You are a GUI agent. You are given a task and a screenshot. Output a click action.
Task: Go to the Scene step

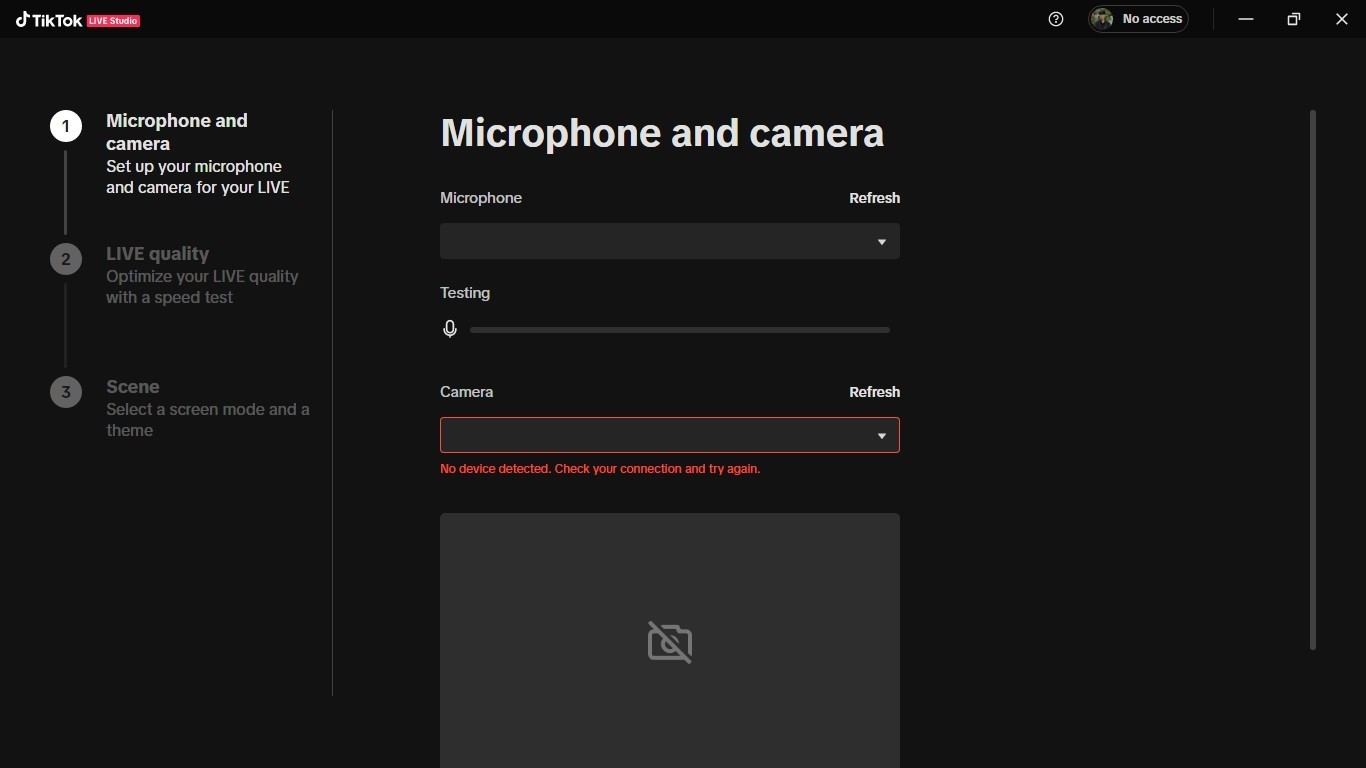tap(133, 387)
